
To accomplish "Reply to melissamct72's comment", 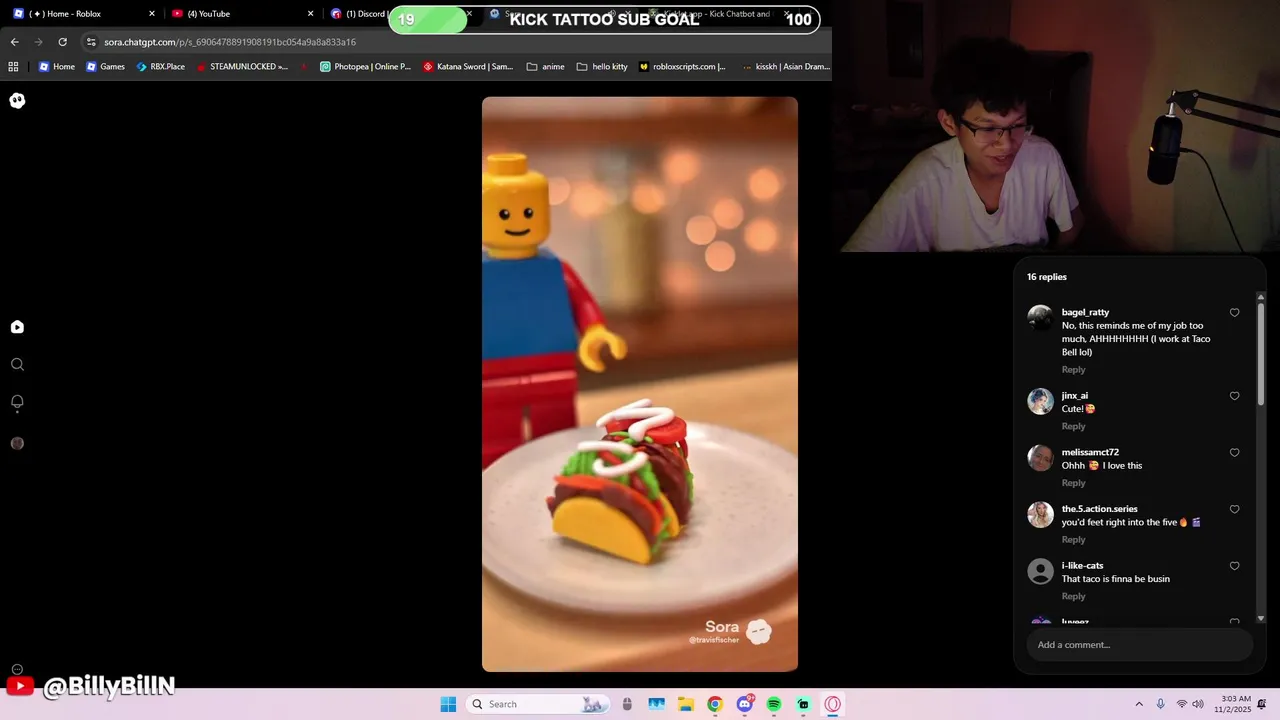I will (x=1073, y=483).
